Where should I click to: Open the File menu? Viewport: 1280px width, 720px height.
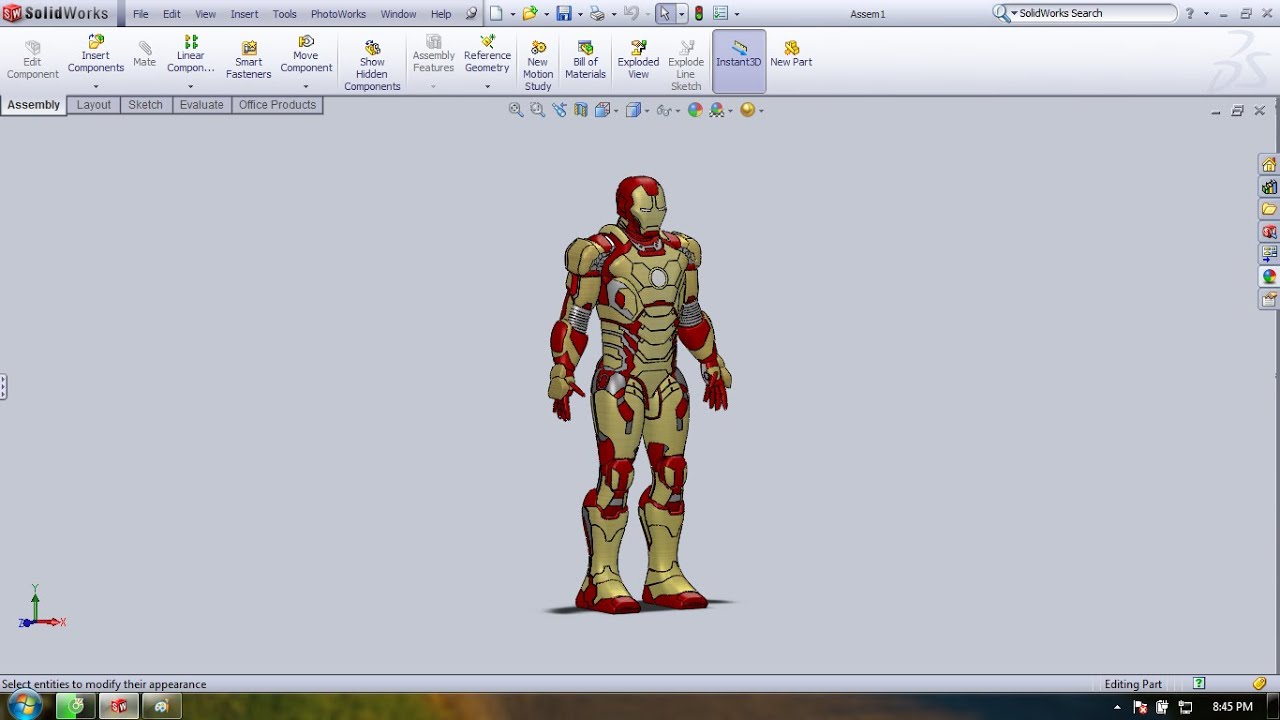[x=141, y=14]
